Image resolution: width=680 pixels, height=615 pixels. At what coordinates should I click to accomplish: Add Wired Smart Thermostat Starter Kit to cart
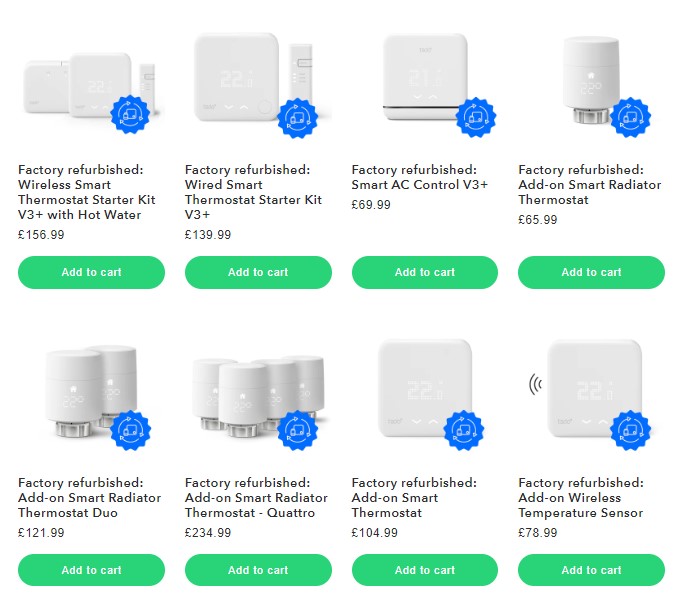tap(258, 272)
